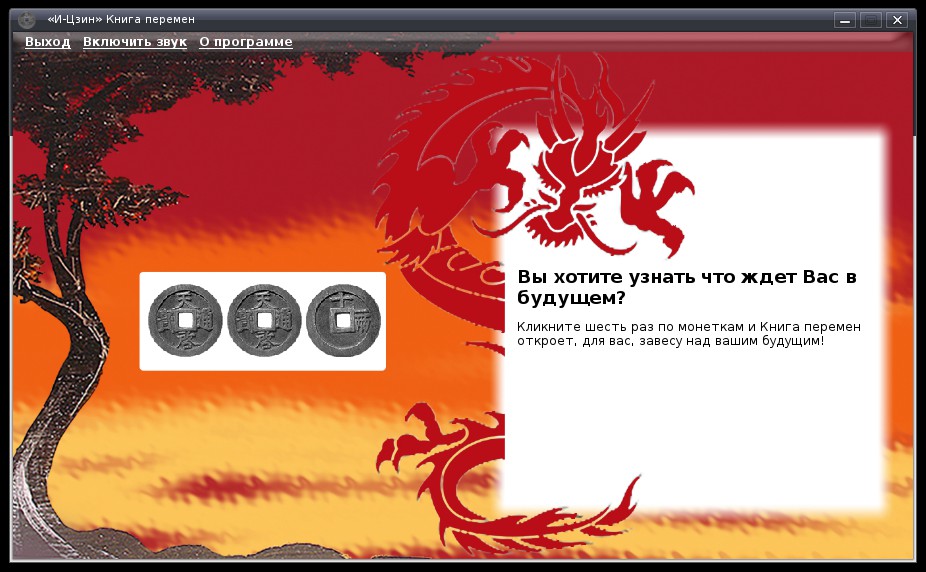Click the window title «И-Цзин» Книга перемен
The height and width of the screenshot is (572, 926).
click(x=121, y=19)
